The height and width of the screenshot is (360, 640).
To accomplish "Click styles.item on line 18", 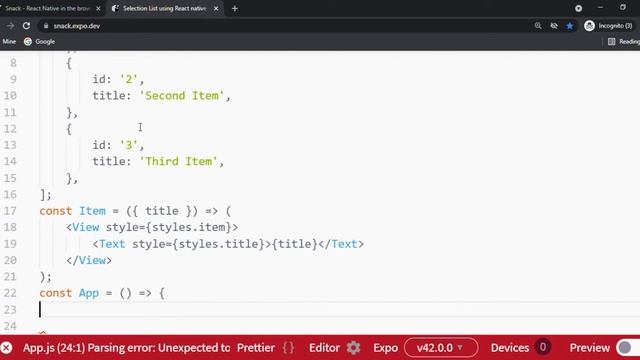I will pyautogui.click(x=192, y=227).
